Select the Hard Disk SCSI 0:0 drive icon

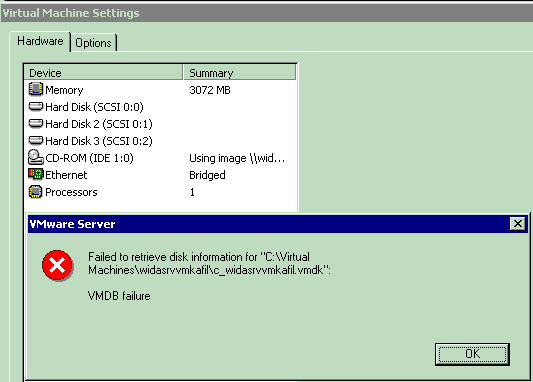(x=35, y=106)
